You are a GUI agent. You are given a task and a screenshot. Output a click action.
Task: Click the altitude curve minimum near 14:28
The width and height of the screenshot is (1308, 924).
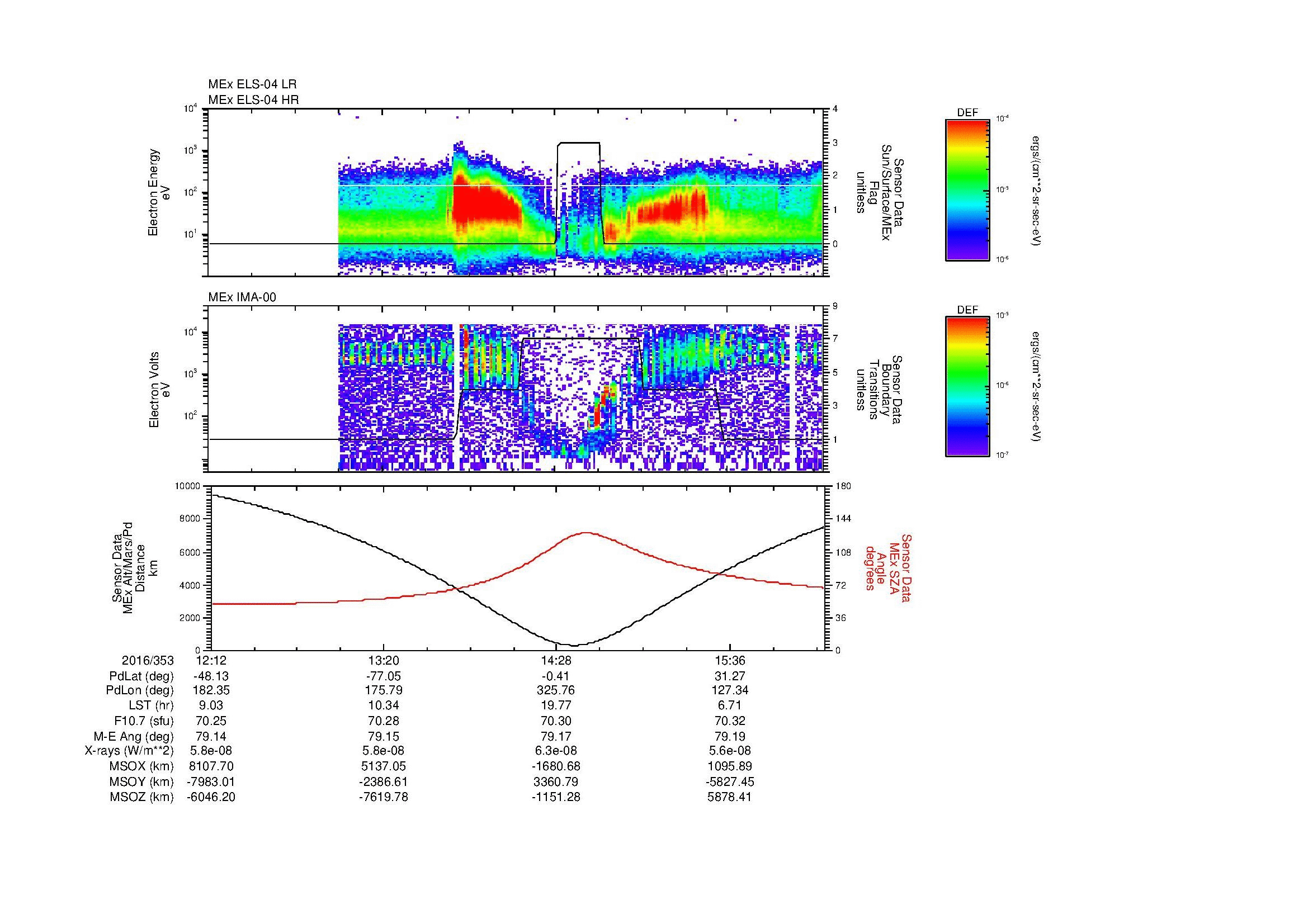click(574, 645)
